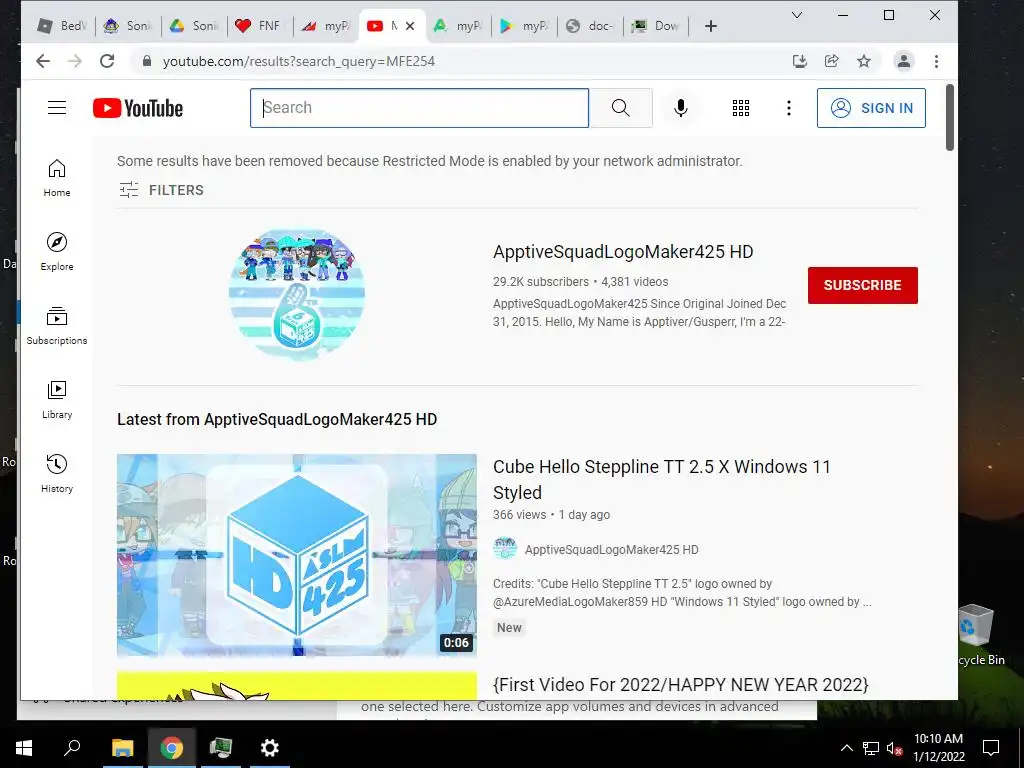Image resolution: width=1024 pixels, height=768 pixels.
Task: Open the tab search dropdown arrow
Action: tap(797, 15)
